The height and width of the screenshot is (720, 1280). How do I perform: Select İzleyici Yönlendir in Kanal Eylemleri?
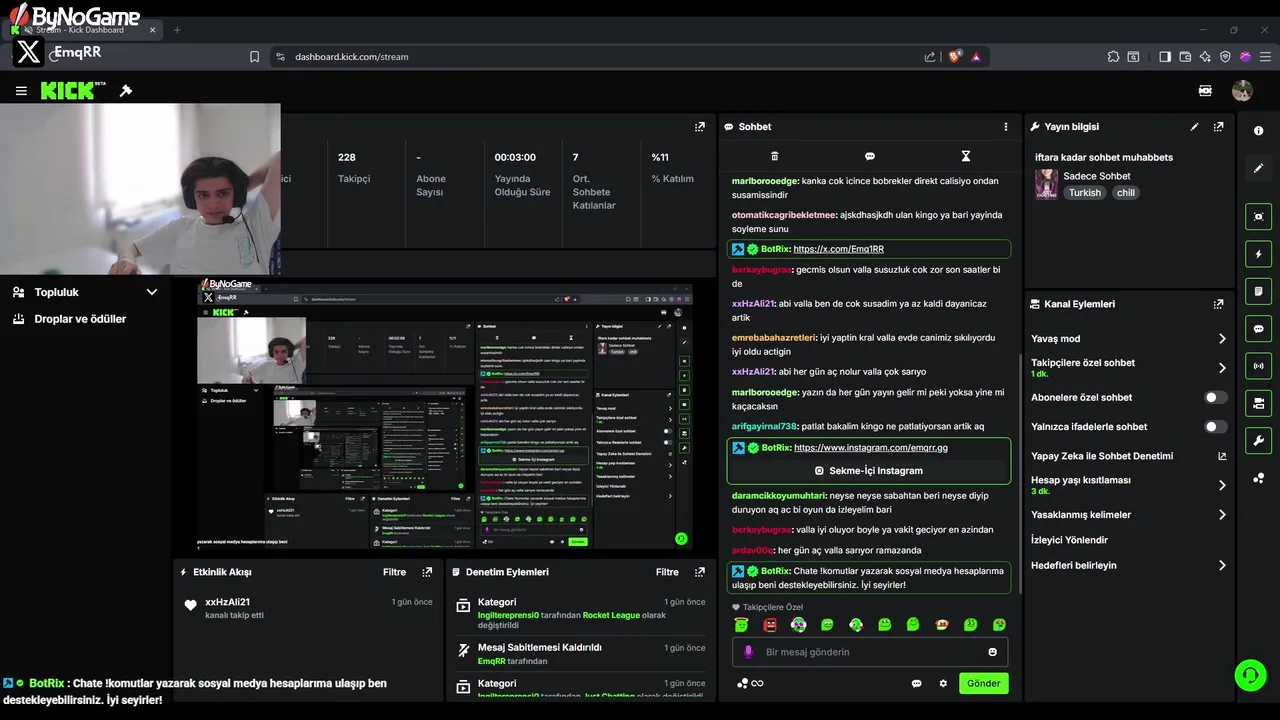[x=1069, y=540]
